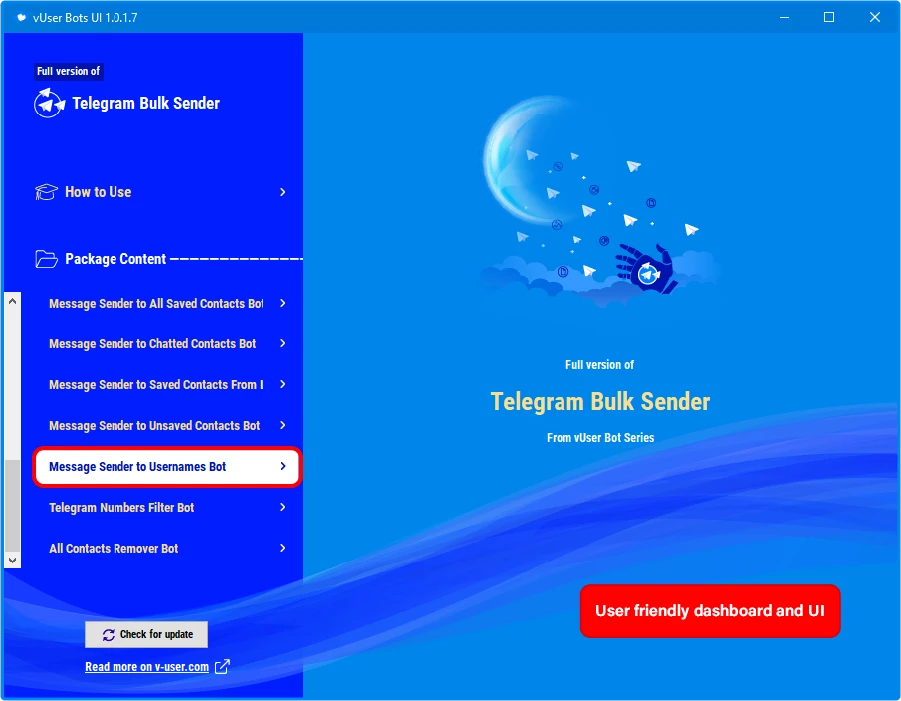Click the graduation cap icon beside How to Use
Image resolution: width=901 pixels, height=701 pixels.
pos(46,192)
